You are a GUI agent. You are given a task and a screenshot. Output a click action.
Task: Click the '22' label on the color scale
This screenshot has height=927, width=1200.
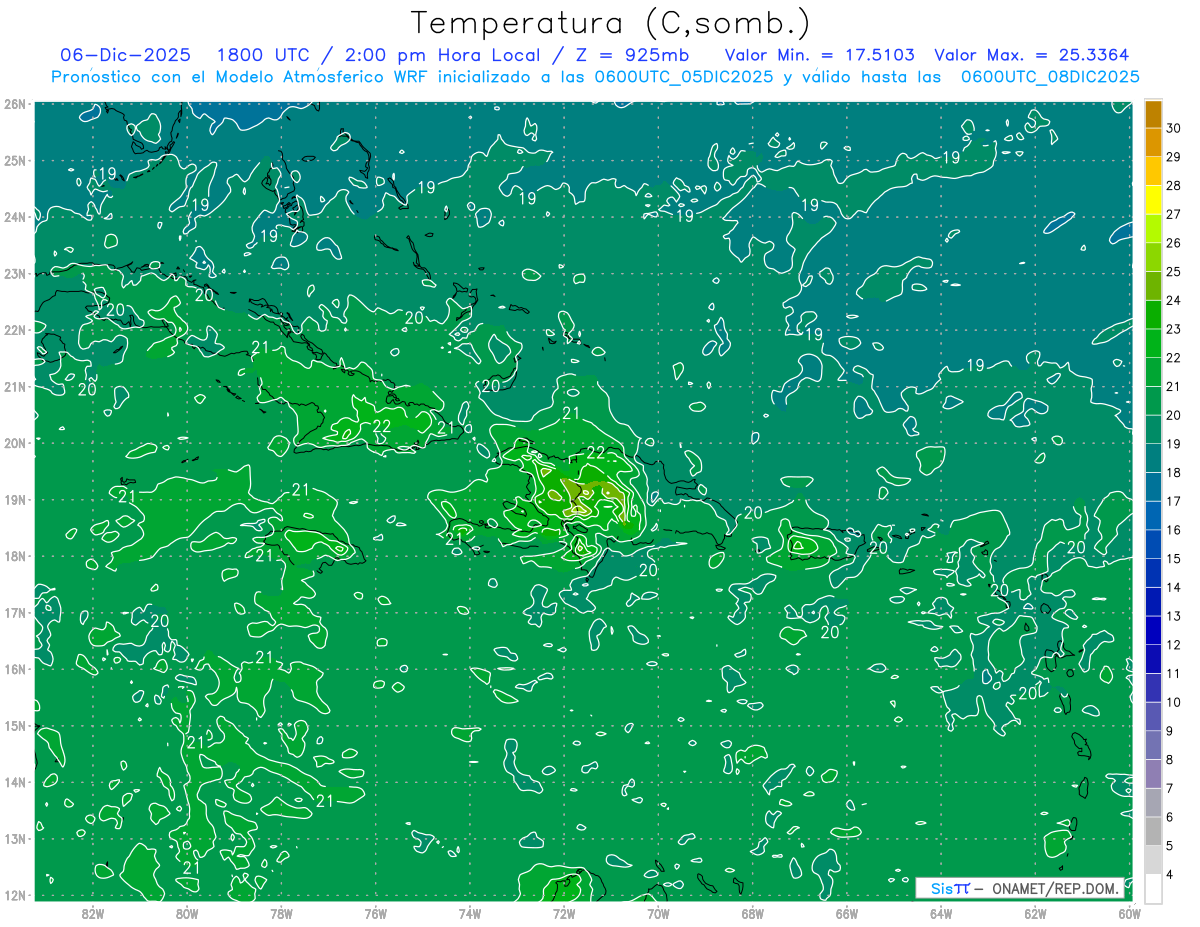pos(1174,358)
